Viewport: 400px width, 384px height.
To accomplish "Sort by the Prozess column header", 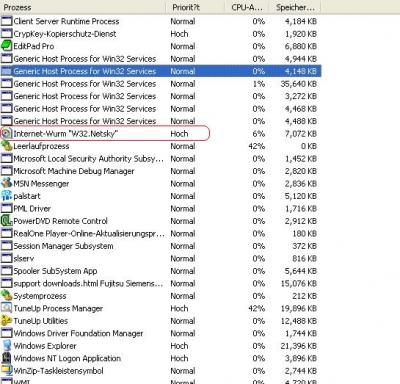I will coord(83,7).
